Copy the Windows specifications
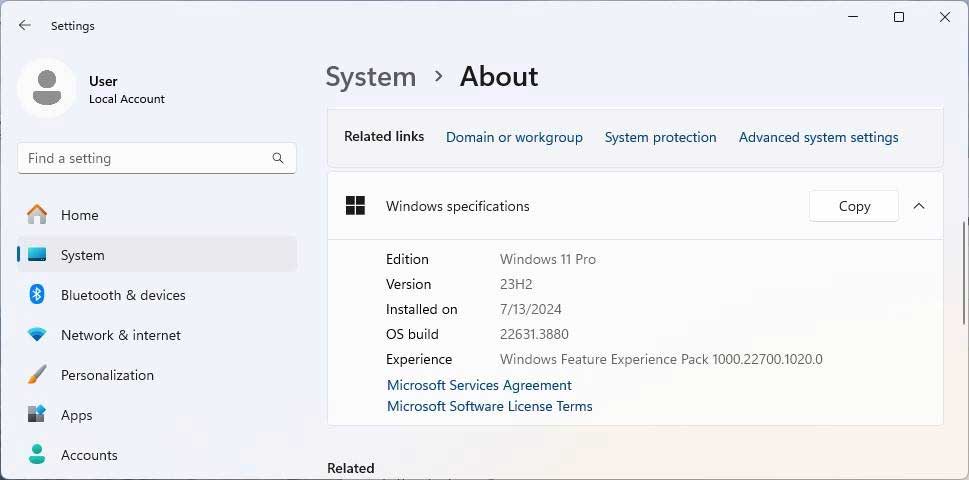This screenshot has width=969, height=480. (853, 206)
